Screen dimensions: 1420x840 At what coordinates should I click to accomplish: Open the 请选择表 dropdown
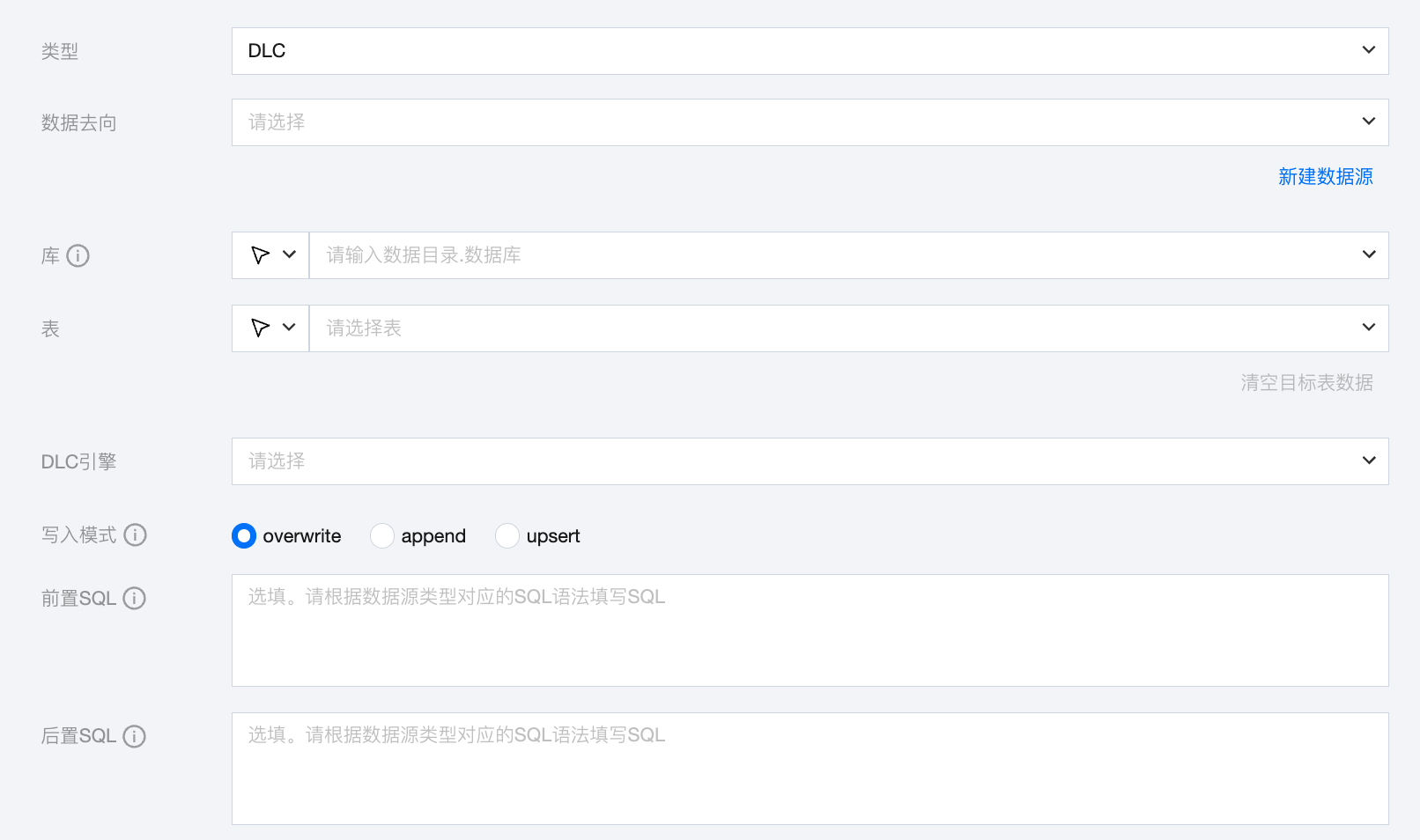(849, 328)
